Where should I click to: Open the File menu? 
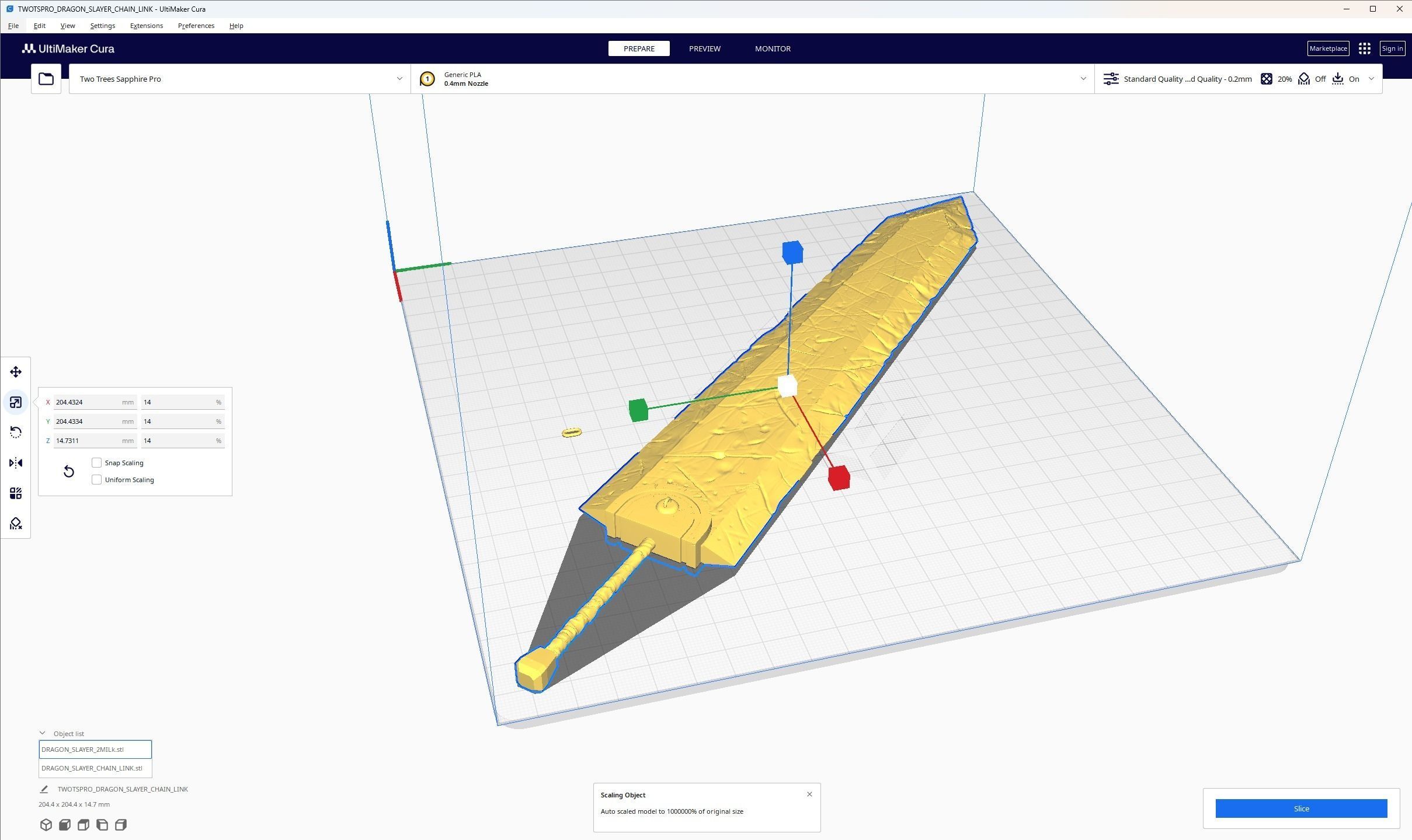click(x=13, y=26)
